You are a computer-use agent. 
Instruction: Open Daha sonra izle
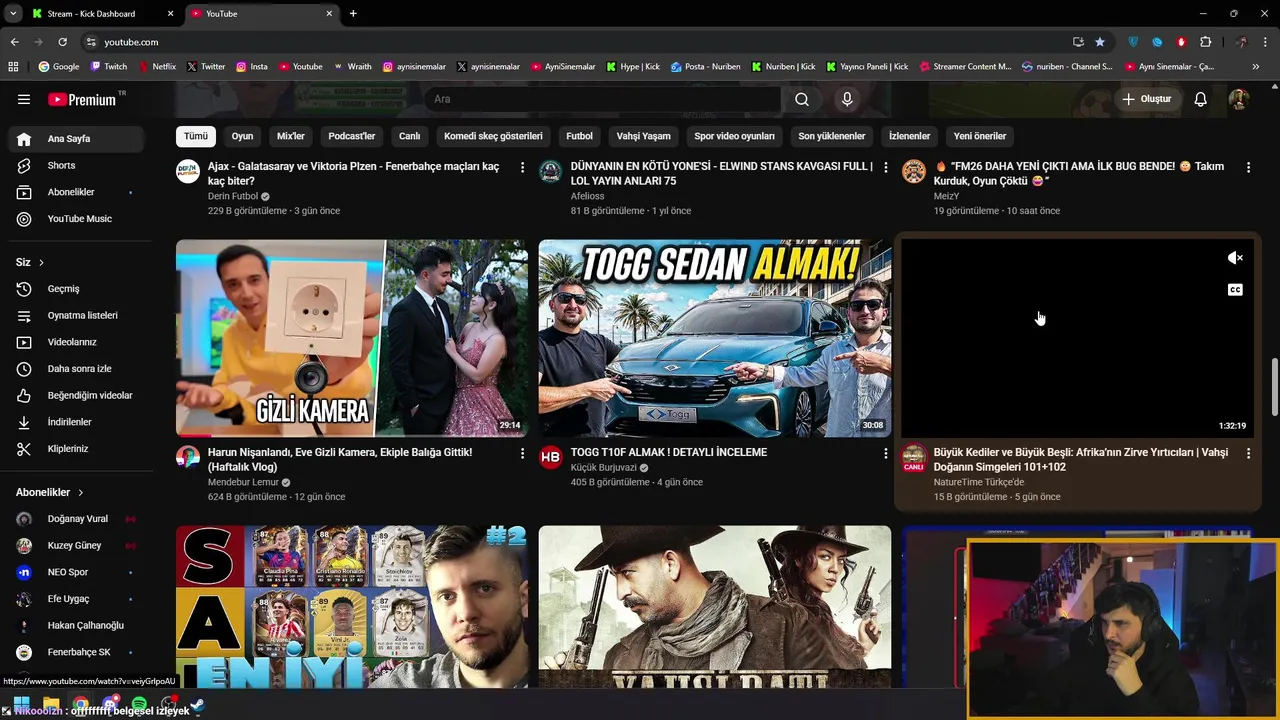click(76, 369)
